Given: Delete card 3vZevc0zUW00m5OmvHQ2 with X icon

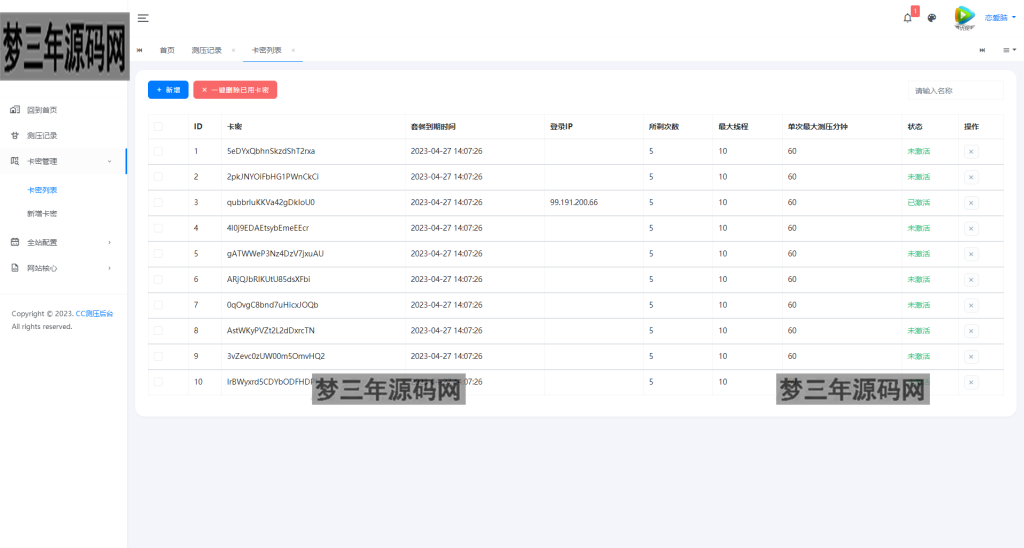Looking at the screenshot, I should [x=971, y=357].
